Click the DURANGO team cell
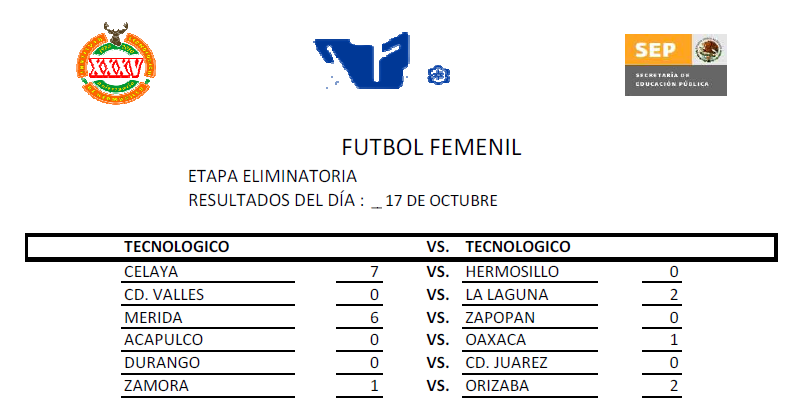This screenshot has width=794, height=415. 162,363
